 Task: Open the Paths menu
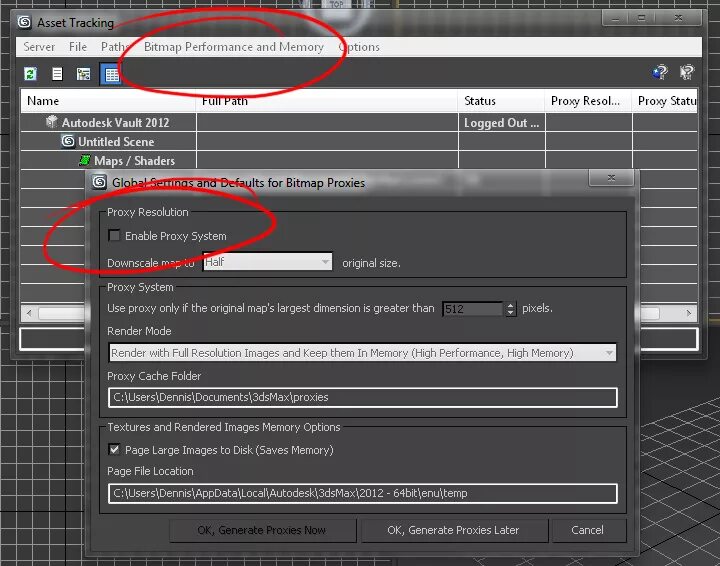115,47
